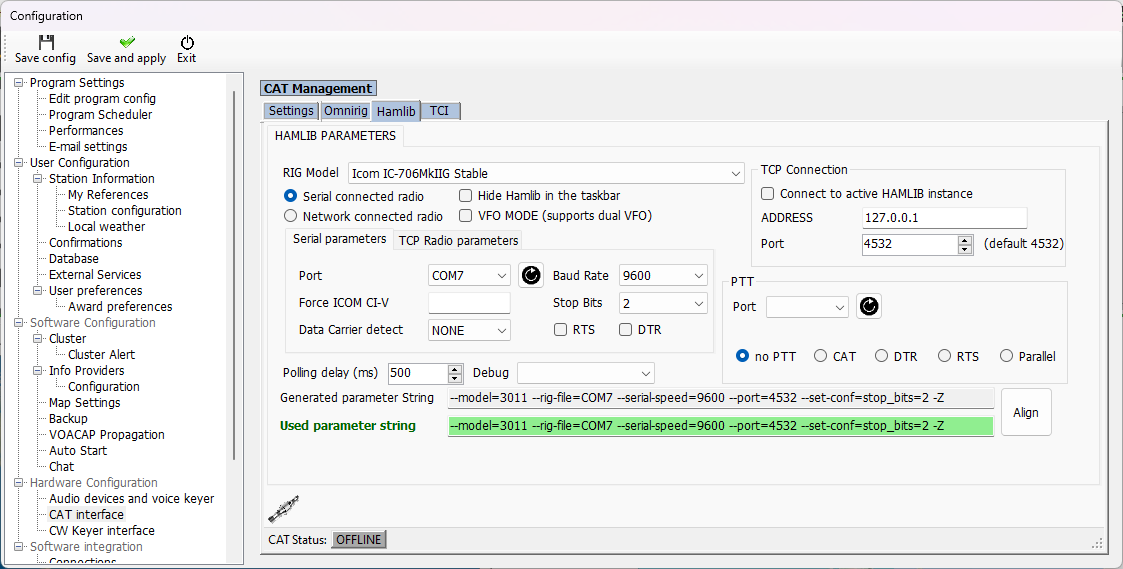
Task: Select Serial connected radio option
Action: tap(290, 196)
